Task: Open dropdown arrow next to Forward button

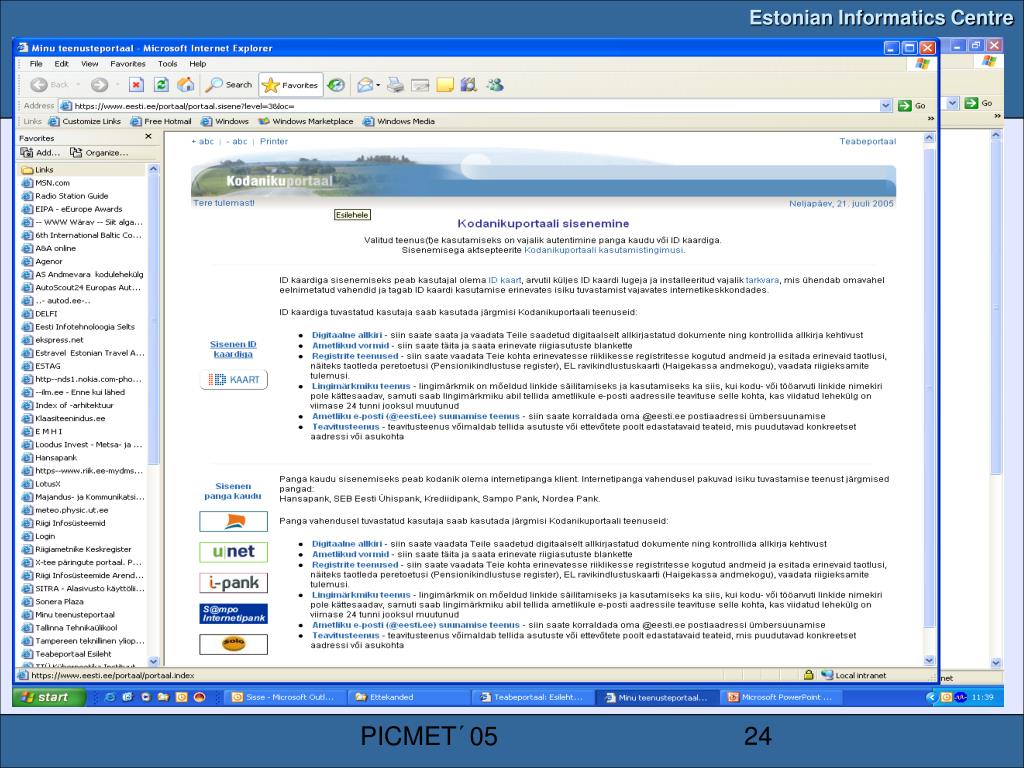Action: pyautogui.click(x=118, y=85)
